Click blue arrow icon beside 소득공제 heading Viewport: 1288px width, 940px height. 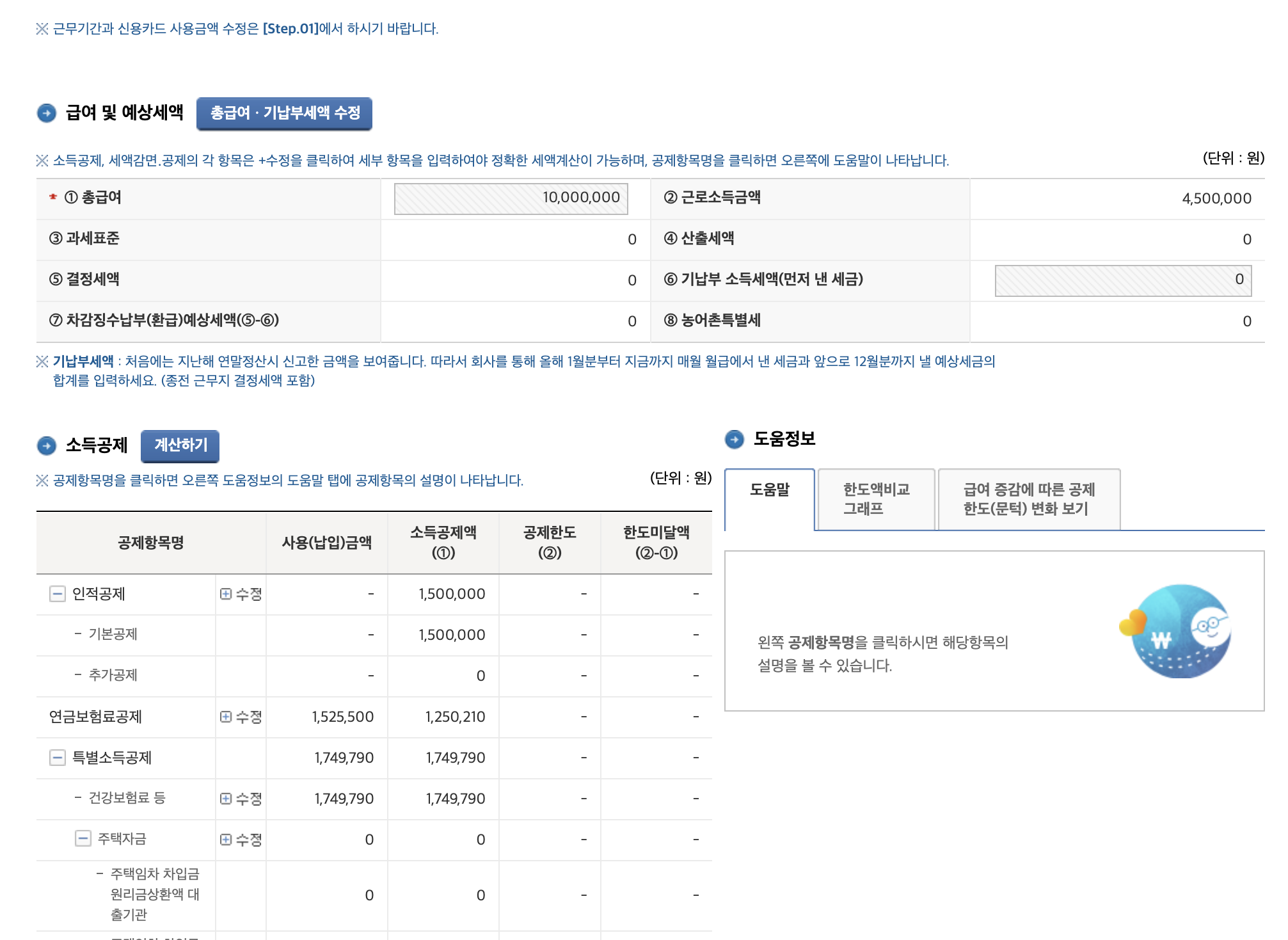tap(47, 445)
